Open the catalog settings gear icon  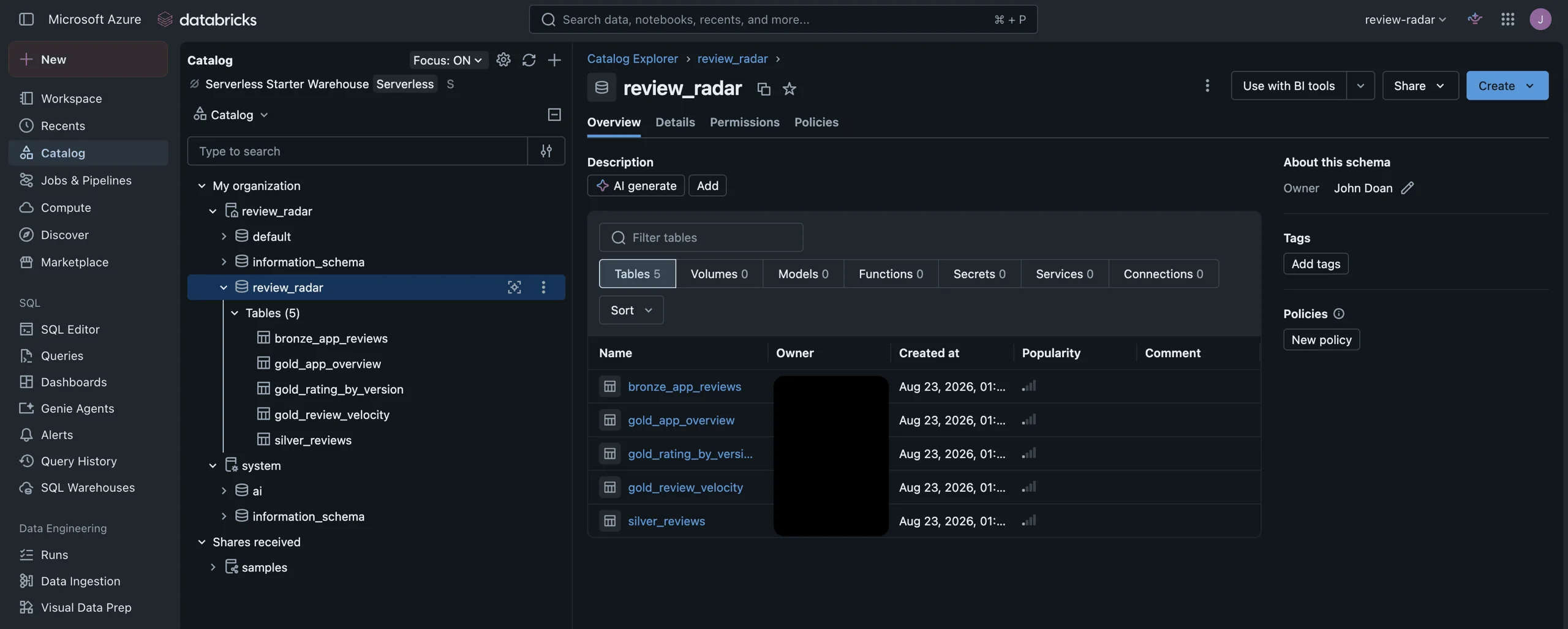coord(503,59)
